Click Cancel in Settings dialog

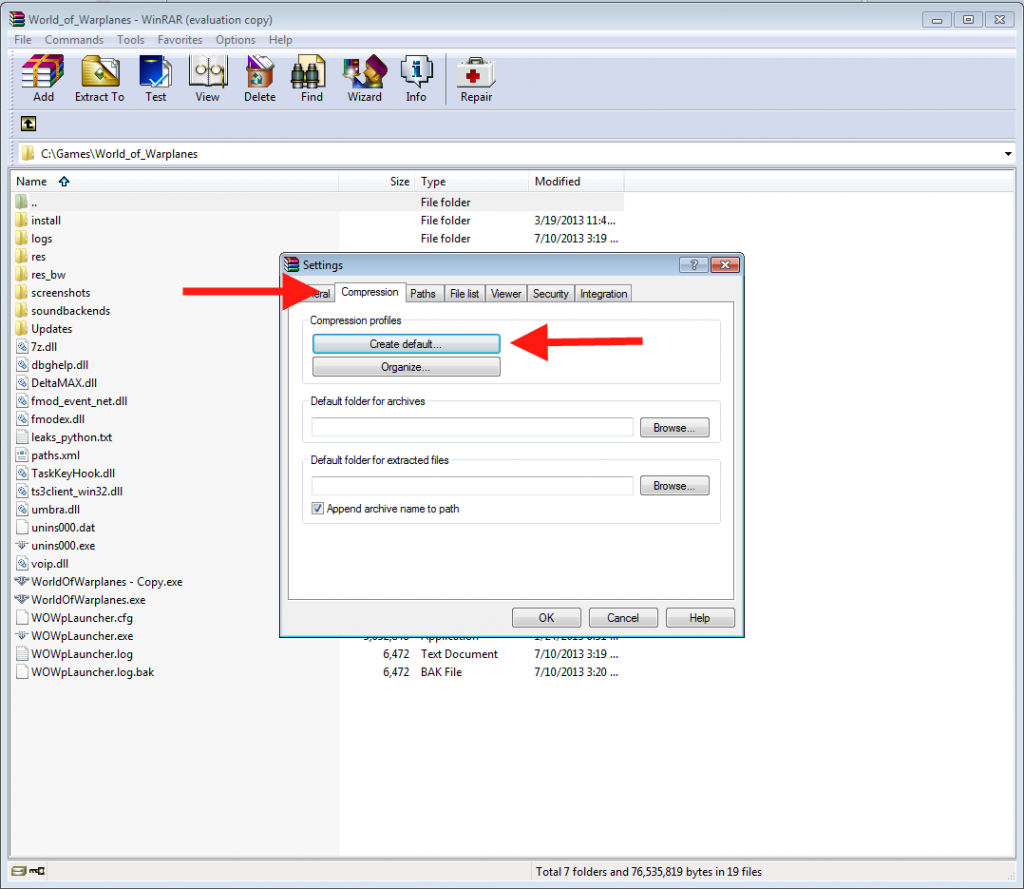tap(623, 618)
